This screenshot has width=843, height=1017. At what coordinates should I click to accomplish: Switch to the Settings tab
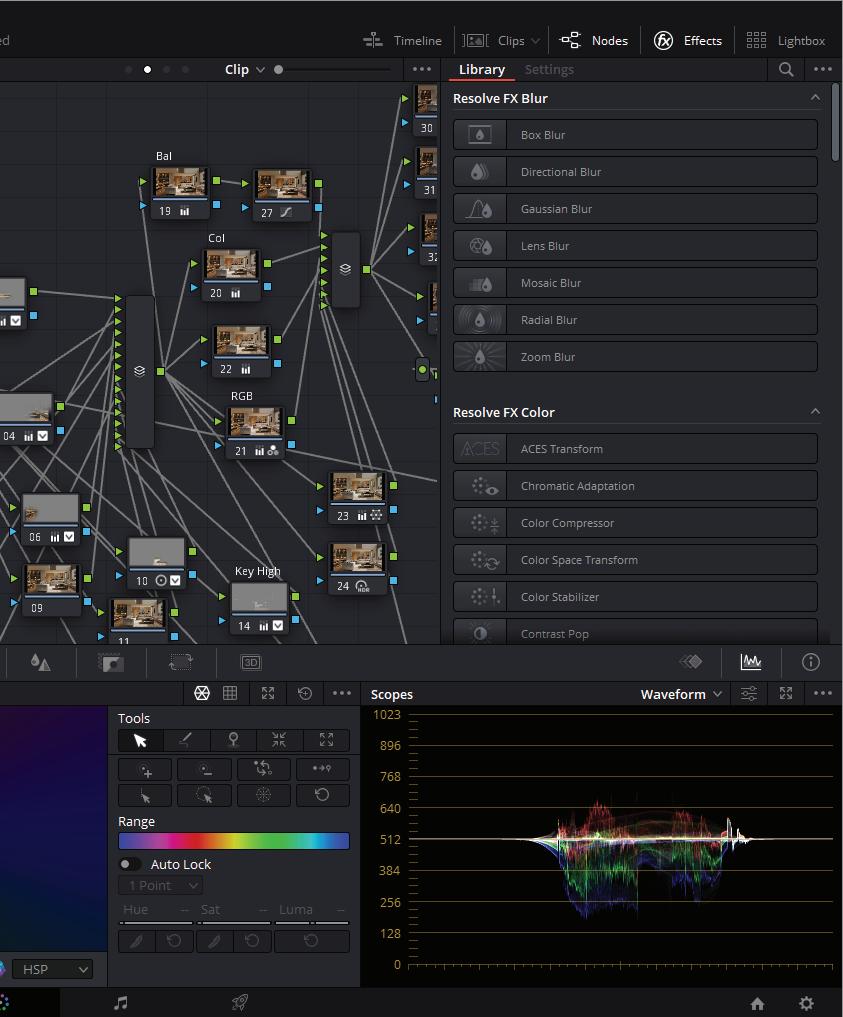pos(549,69)
